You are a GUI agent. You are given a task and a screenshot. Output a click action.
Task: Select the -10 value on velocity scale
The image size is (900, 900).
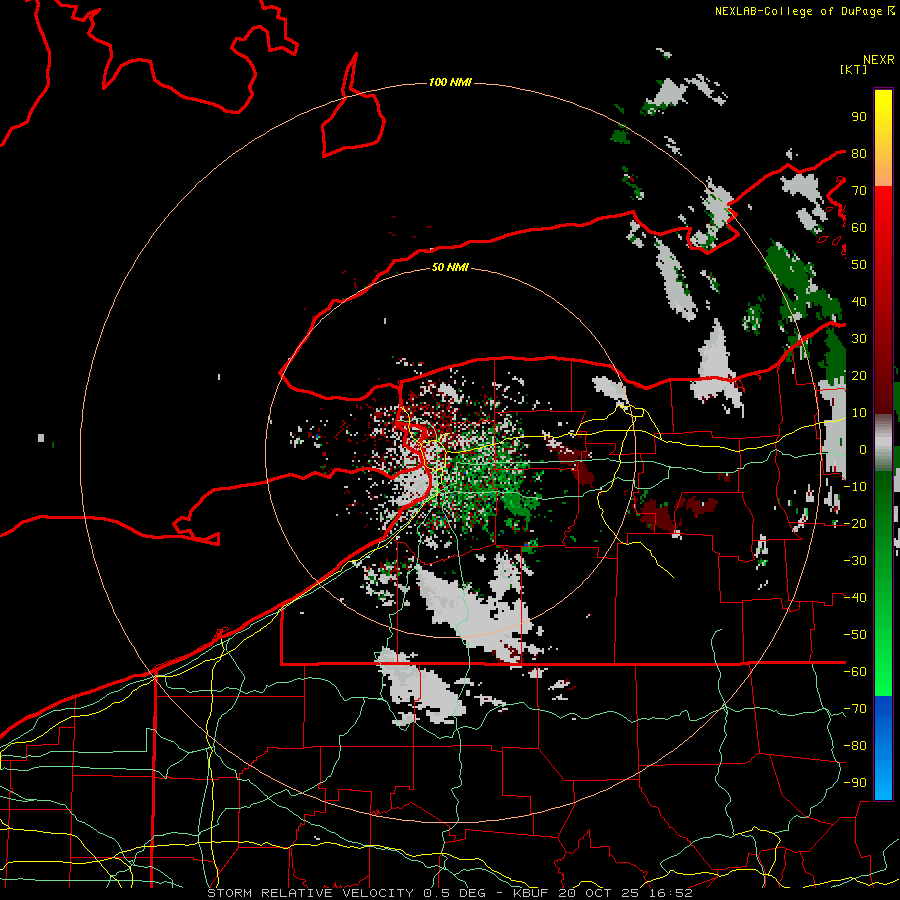point(855,487)
